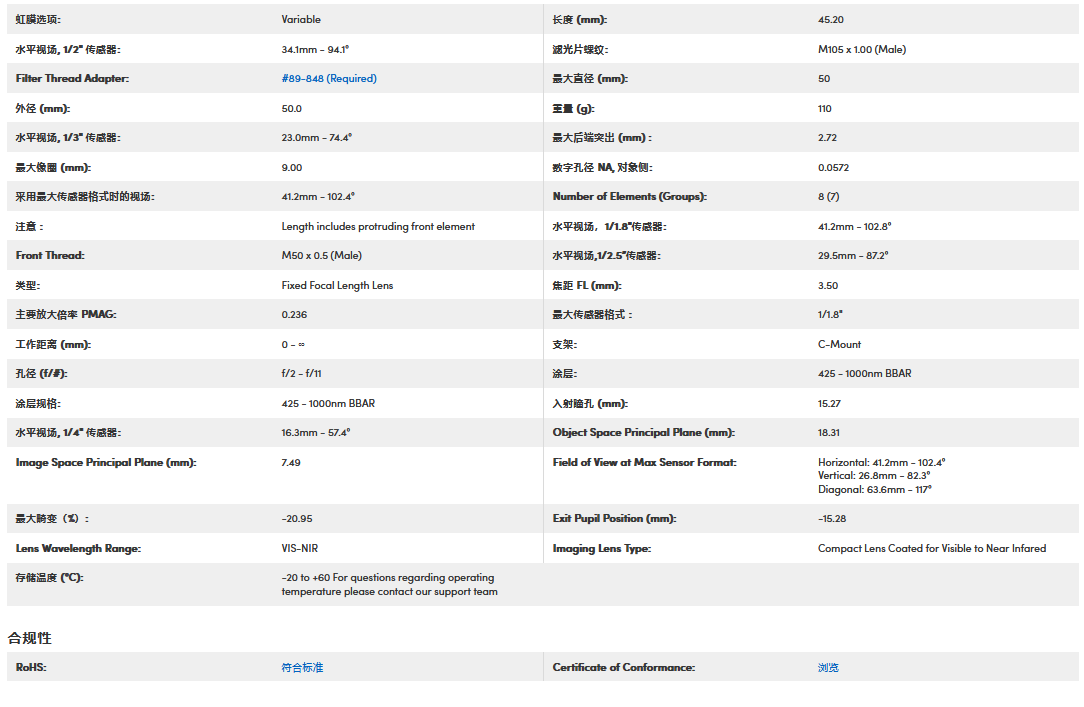The image size is (1084, 707).
Task: Click the f/2 - f/11 aperture value
Action: (x=300, y=373)
